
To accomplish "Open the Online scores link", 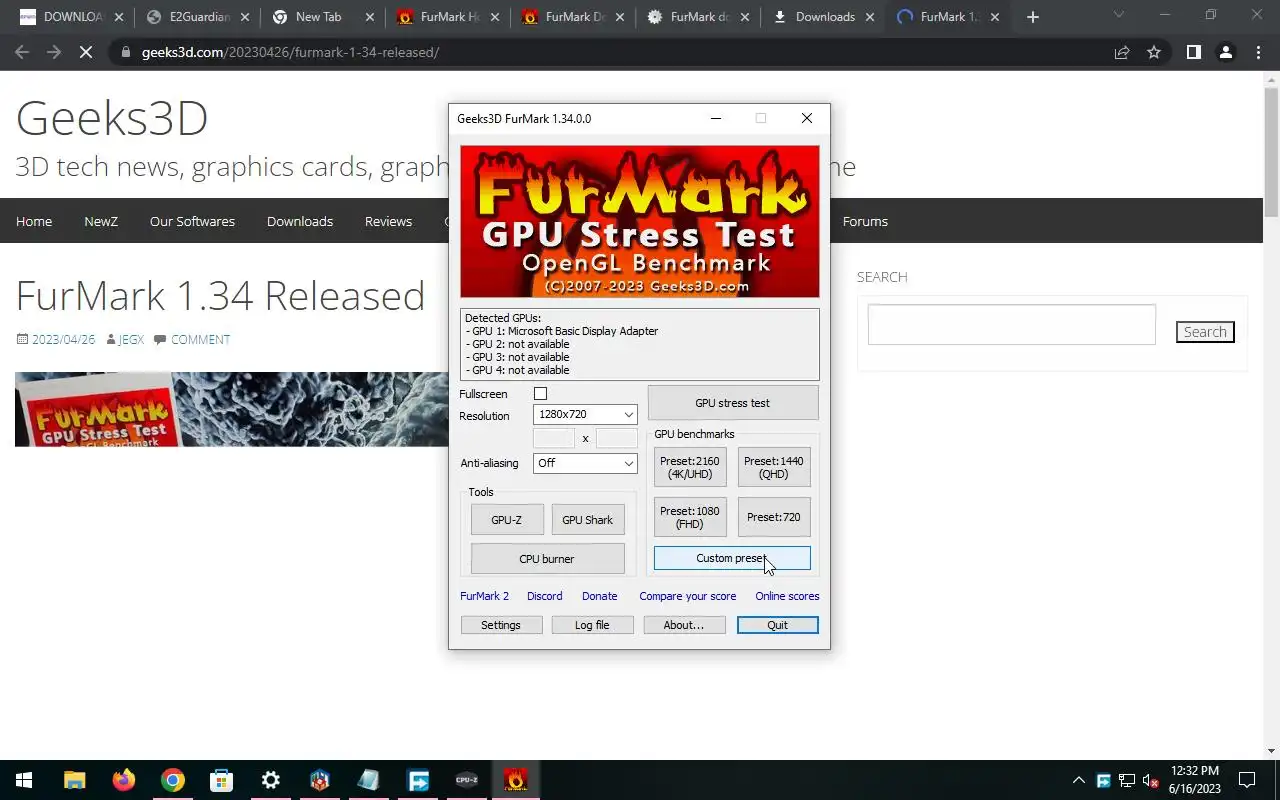I will pyautogui.click(x=787, y=596).
